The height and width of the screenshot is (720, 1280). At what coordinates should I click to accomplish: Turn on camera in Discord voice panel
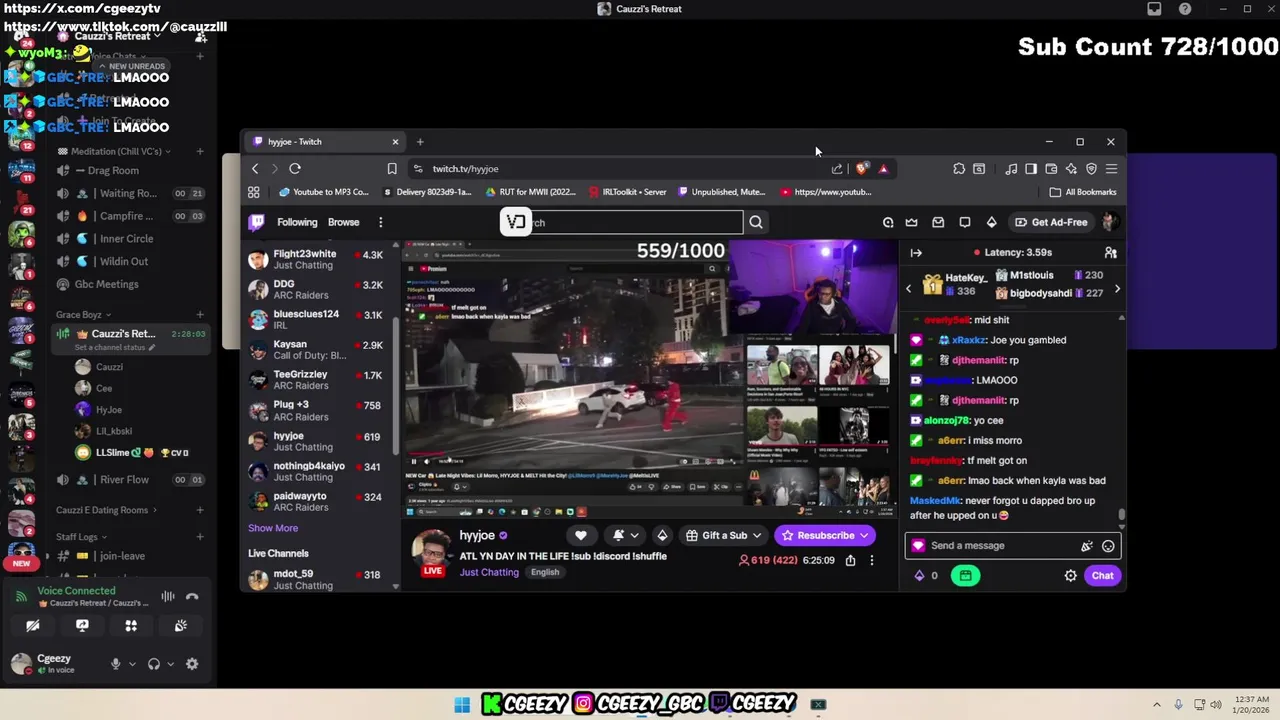click(33, 626)
